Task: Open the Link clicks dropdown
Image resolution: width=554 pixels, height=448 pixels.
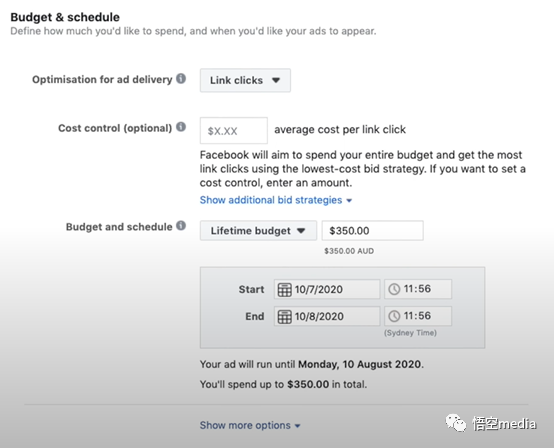Action: 245,81
